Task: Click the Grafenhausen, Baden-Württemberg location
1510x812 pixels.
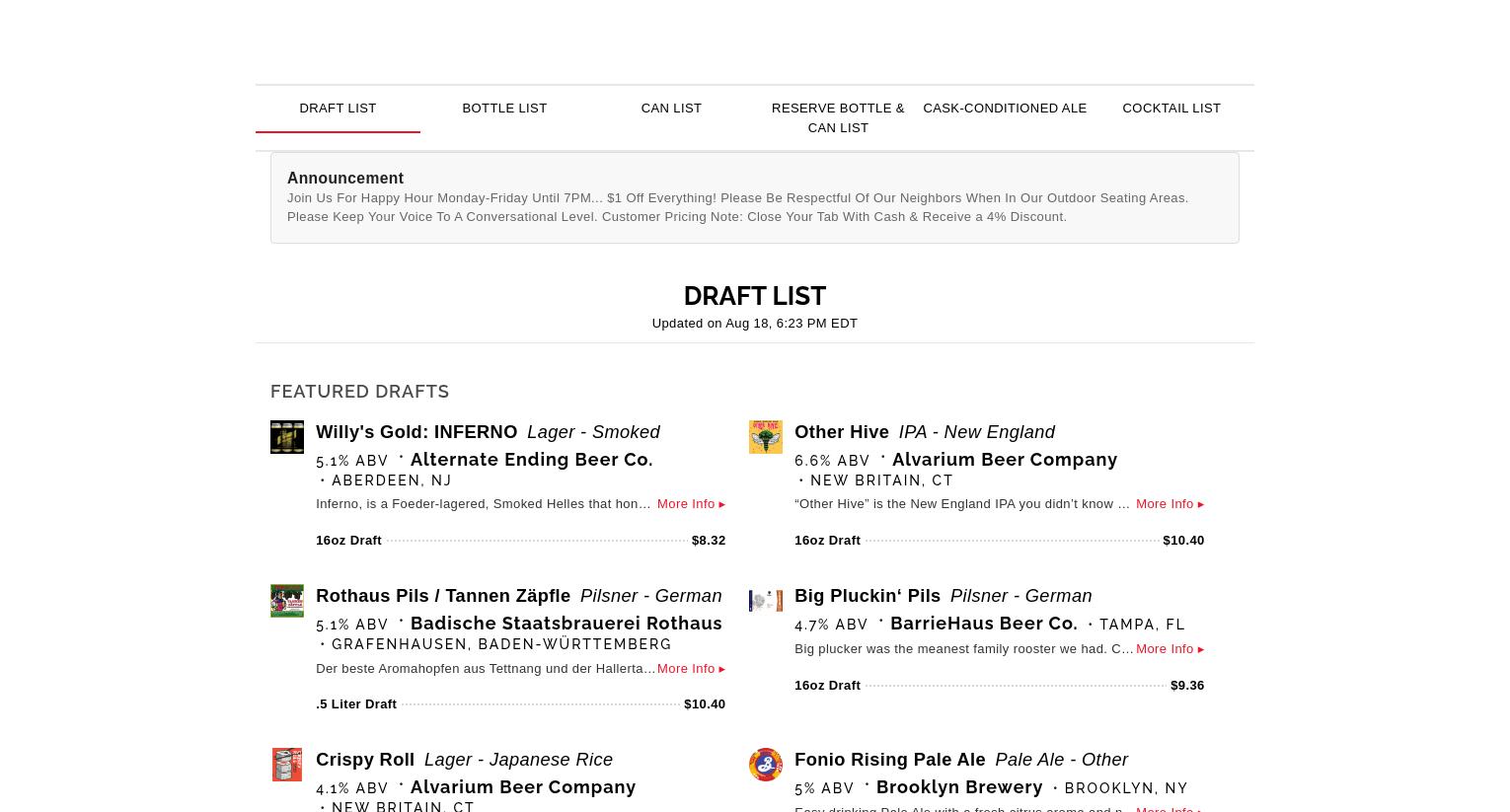Action: click(501, 644)
